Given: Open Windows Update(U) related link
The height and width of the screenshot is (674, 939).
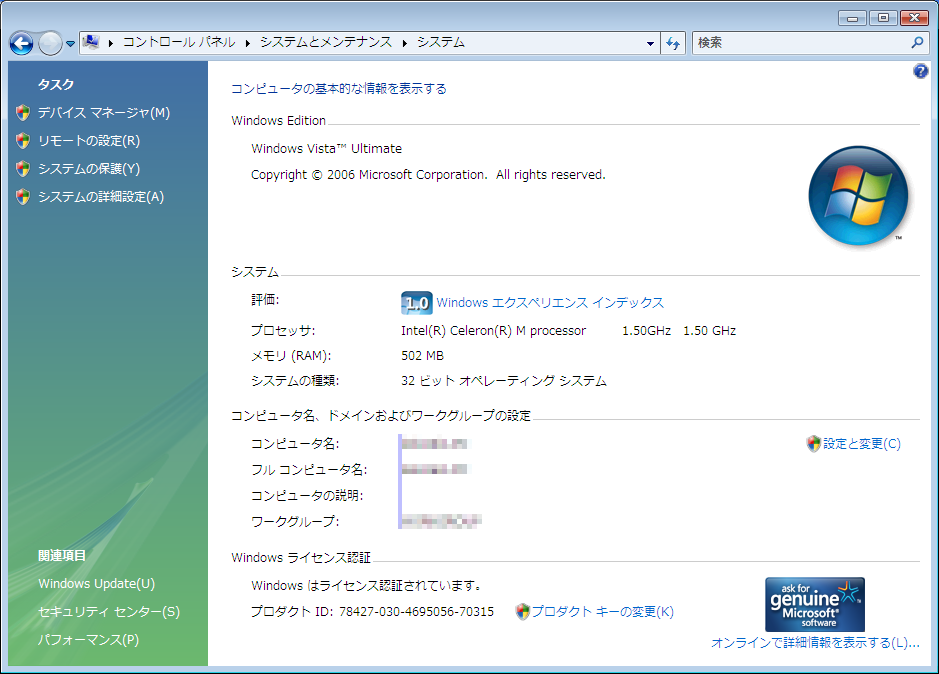Looking at the screenshot, I should 96,584.
